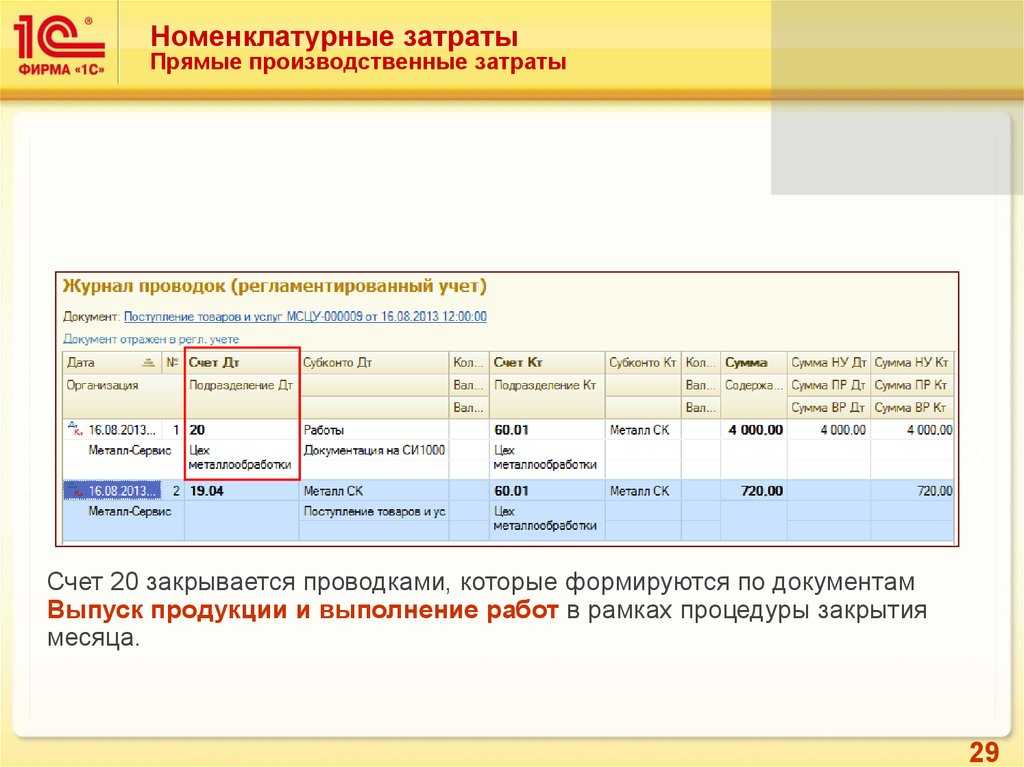The width and height of the screenshot is (1024, 767).
Task: Click the Журнал проводок (регламентированный учет) title
Action: (x=274, y=286)
